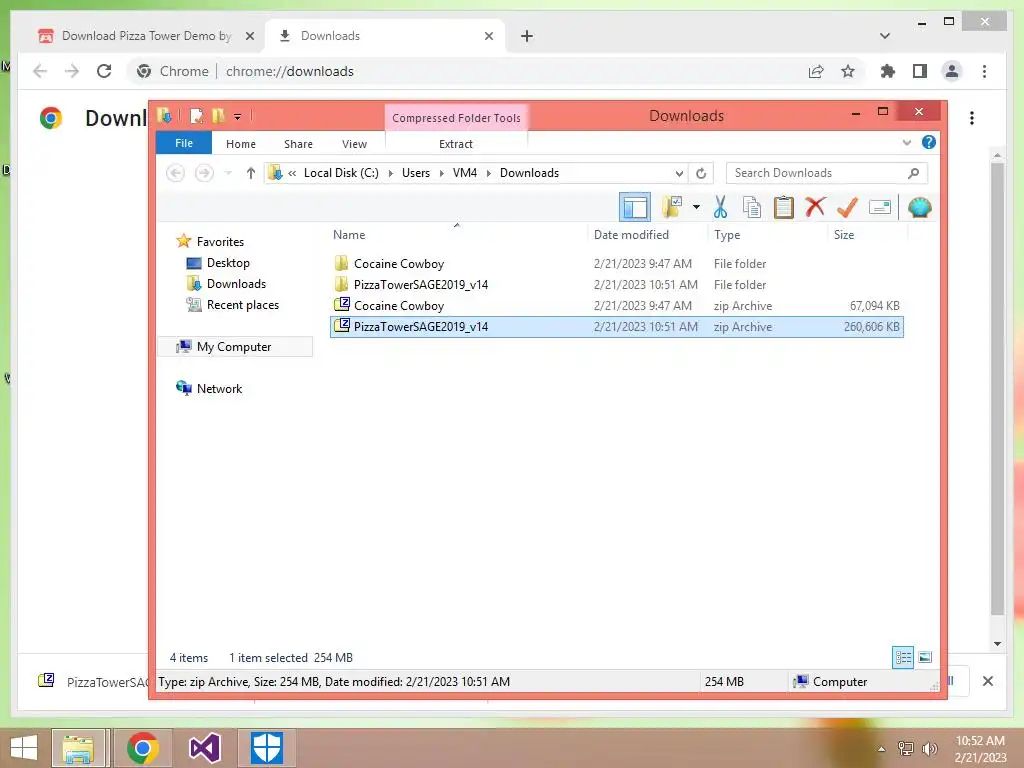Screen dimensions: 1024x768
Task: Select the PizzaTowerSAGE2019_v14 file folder
Action: click(x=616, y=285)
